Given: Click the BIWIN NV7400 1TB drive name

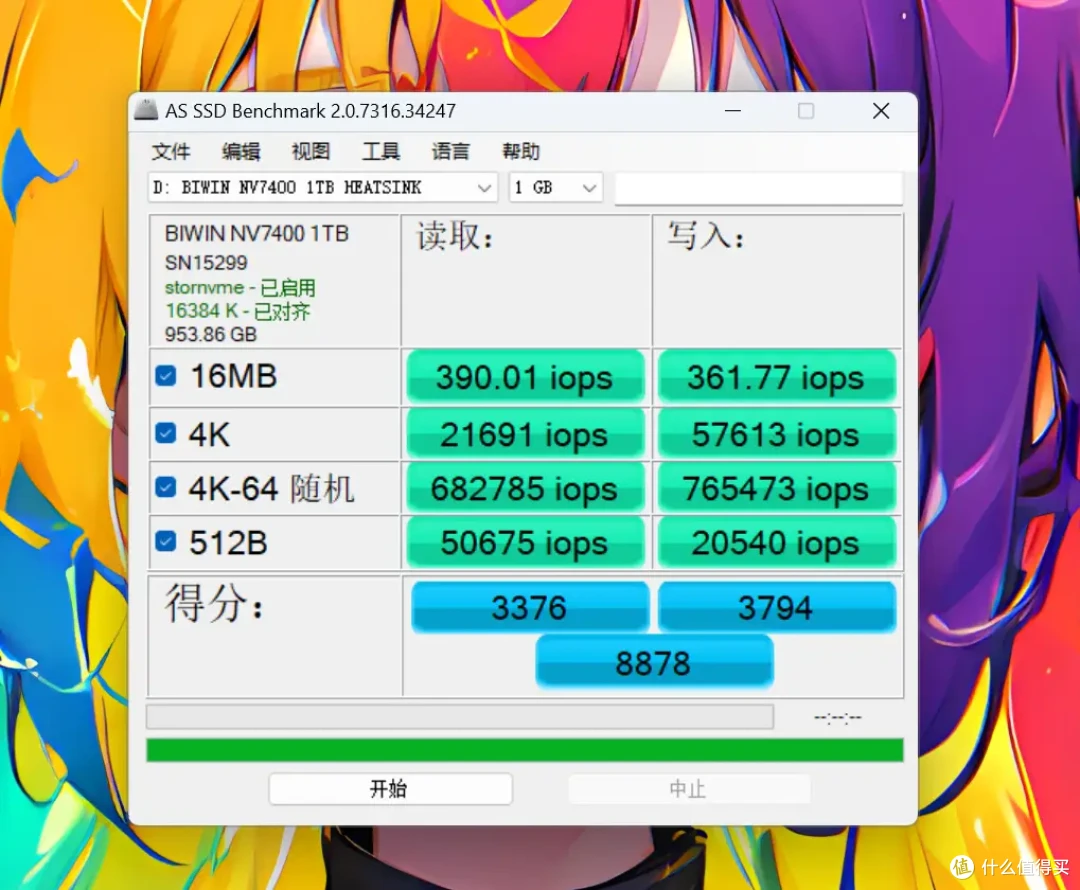Looking at the screenshot, I should tap(256, 234).
